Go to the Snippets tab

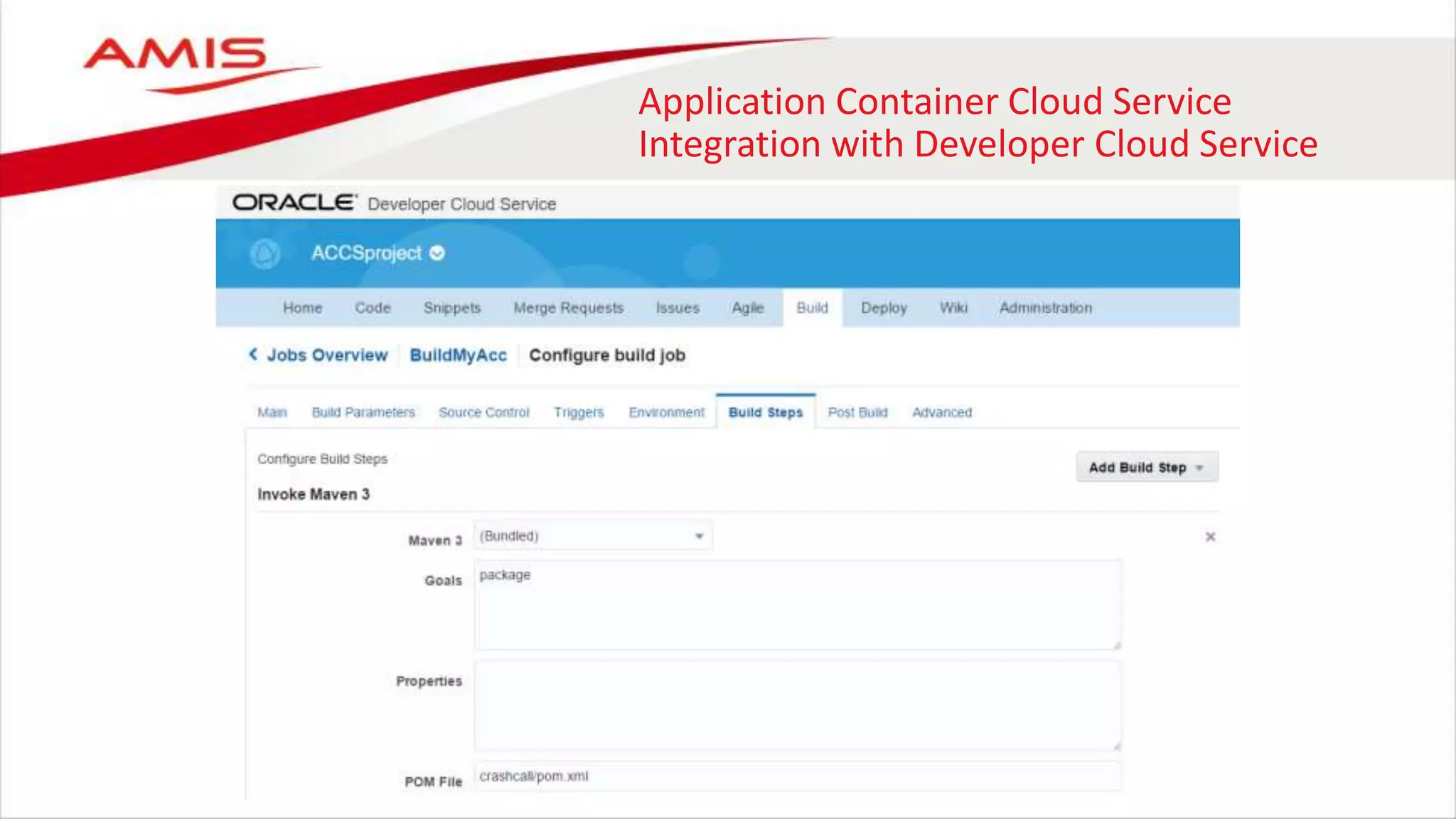pos(452,308)
